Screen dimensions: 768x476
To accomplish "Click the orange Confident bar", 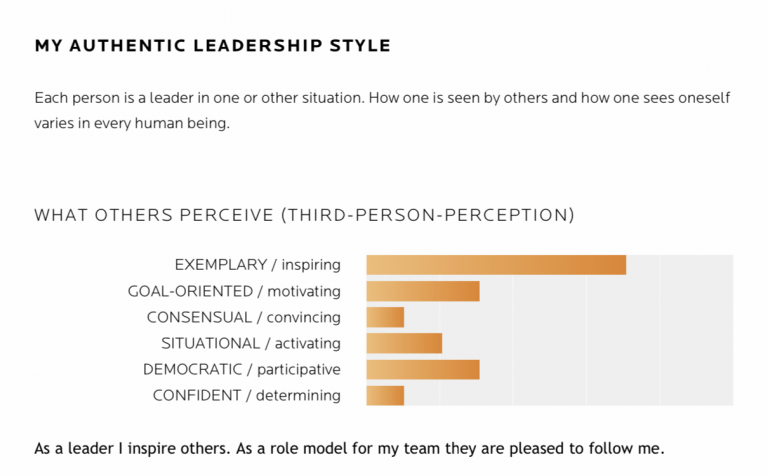I will tap(385, 395).
